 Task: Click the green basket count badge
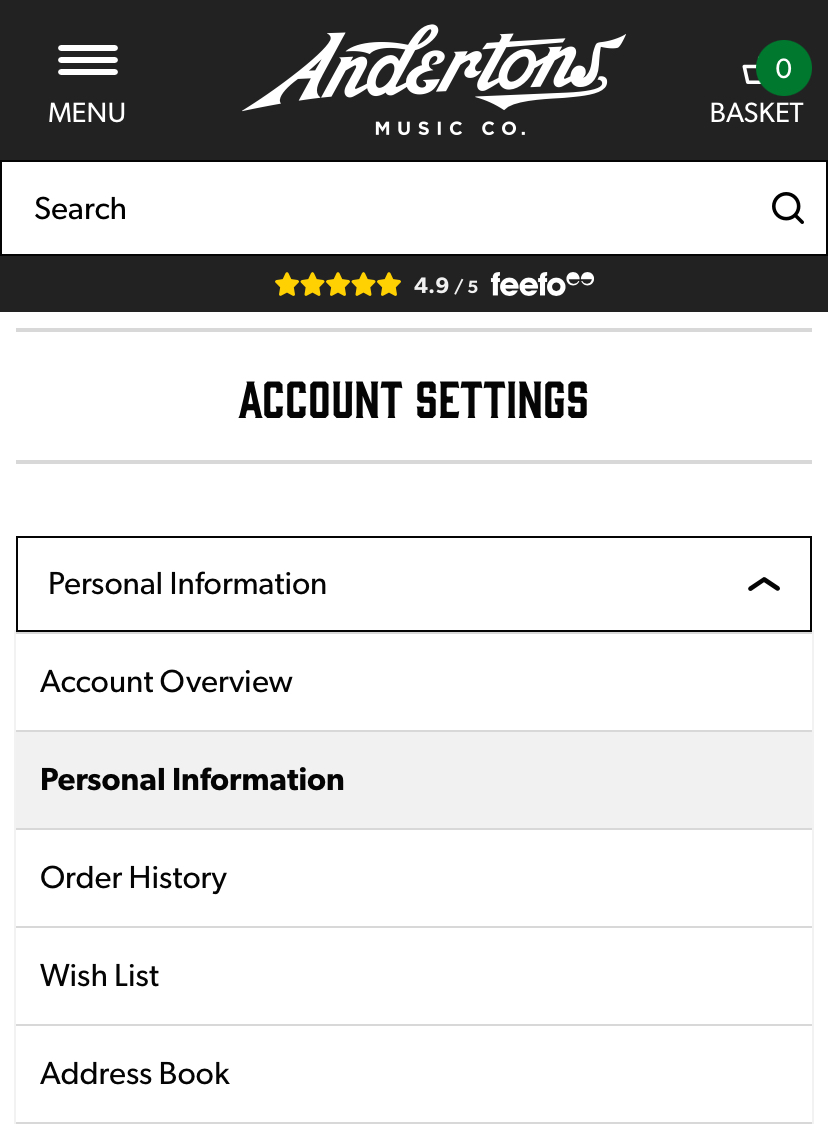(x=784, y=68)
